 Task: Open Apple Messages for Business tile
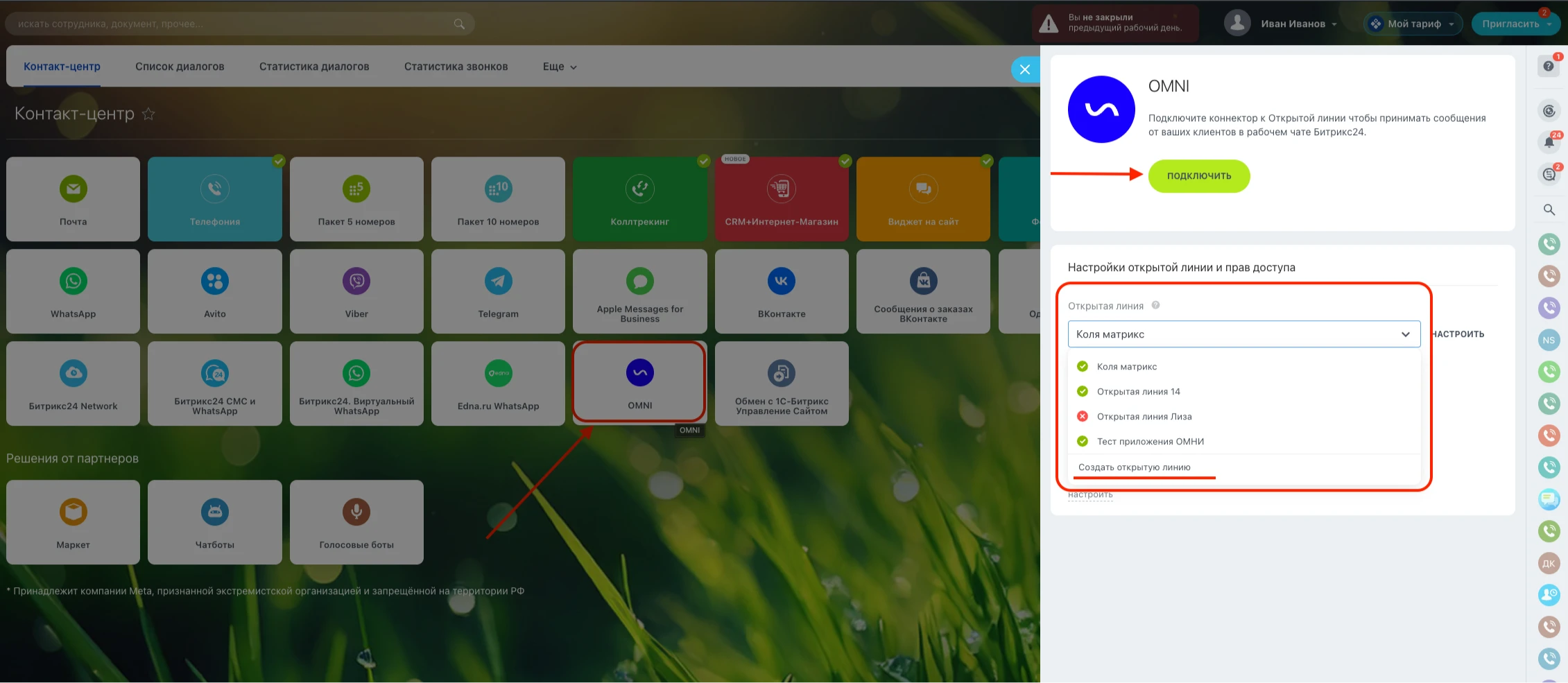point(640,291)
